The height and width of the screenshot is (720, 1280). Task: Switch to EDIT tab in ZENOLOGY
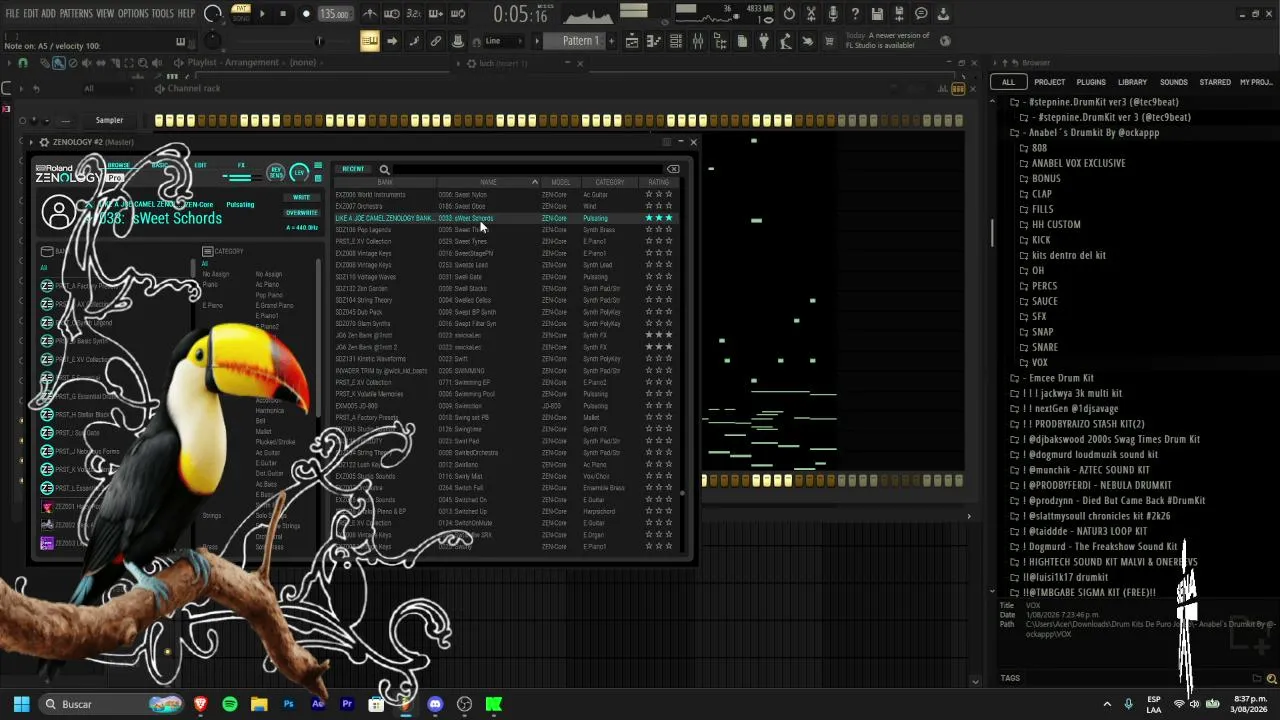click(201, 165)
